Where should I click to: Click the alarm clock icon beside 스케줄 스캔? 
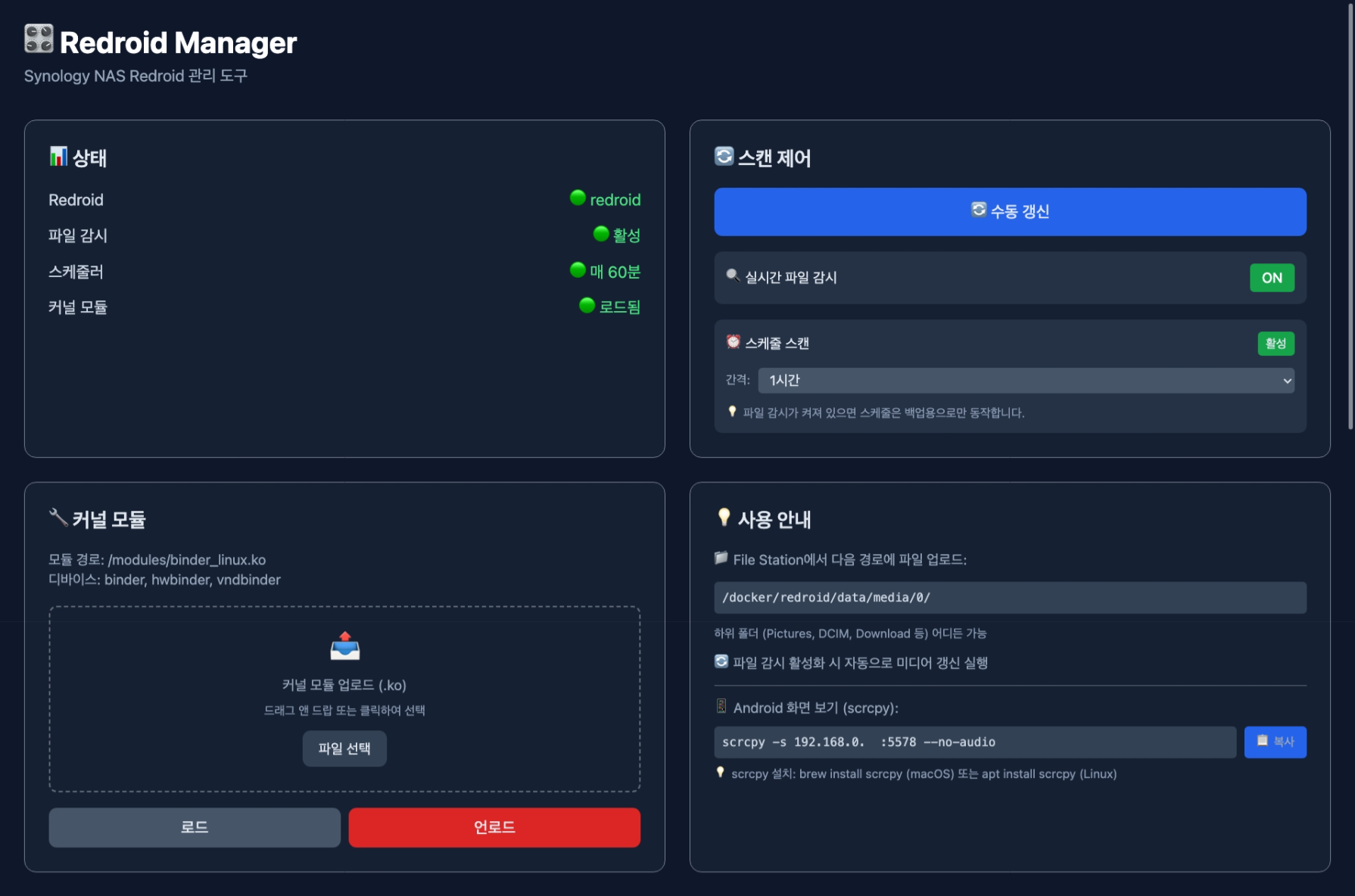pos(733,342)
